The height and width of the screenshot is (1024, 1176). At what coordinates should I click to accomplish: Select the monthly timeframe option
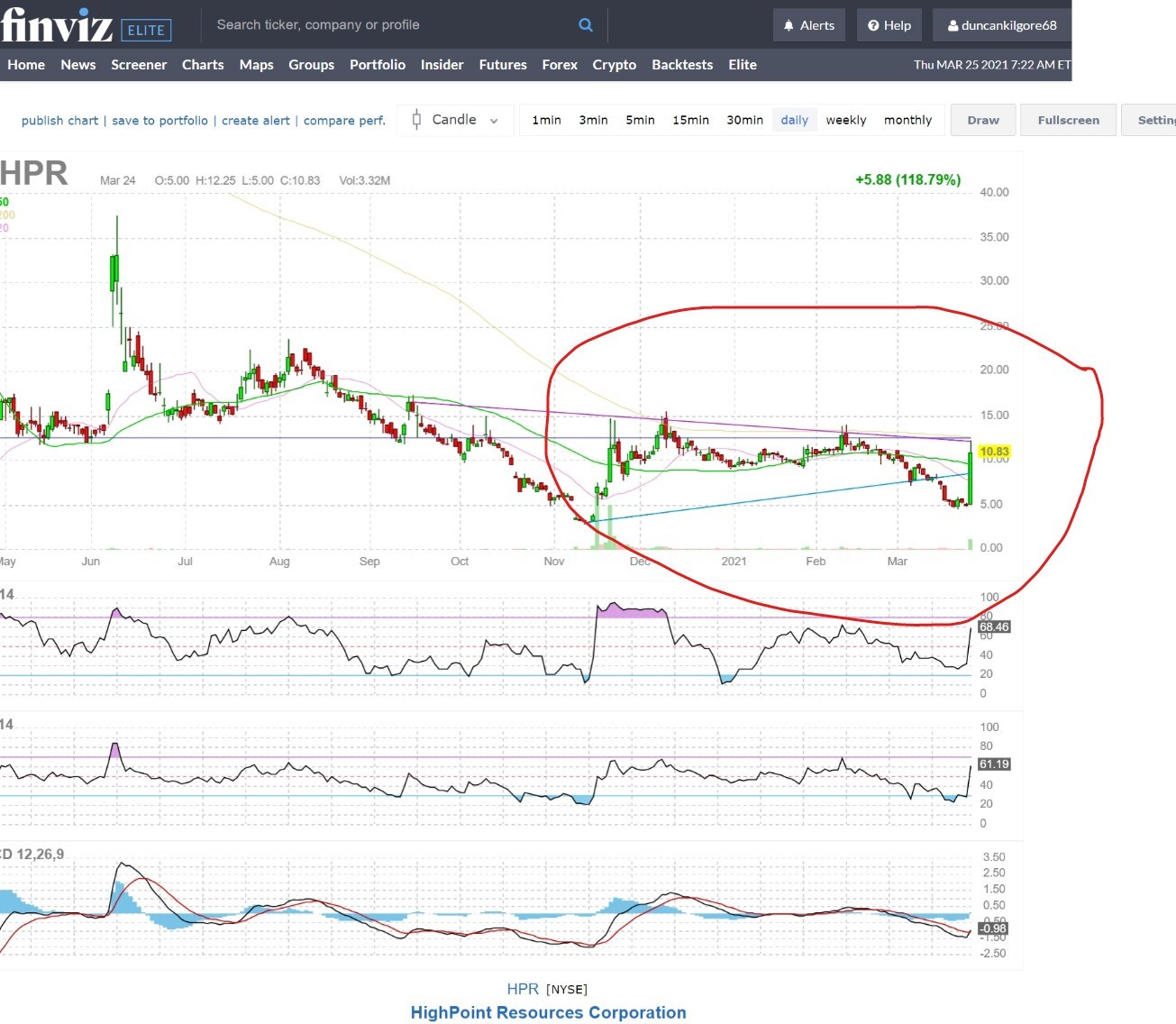[907, 120]
